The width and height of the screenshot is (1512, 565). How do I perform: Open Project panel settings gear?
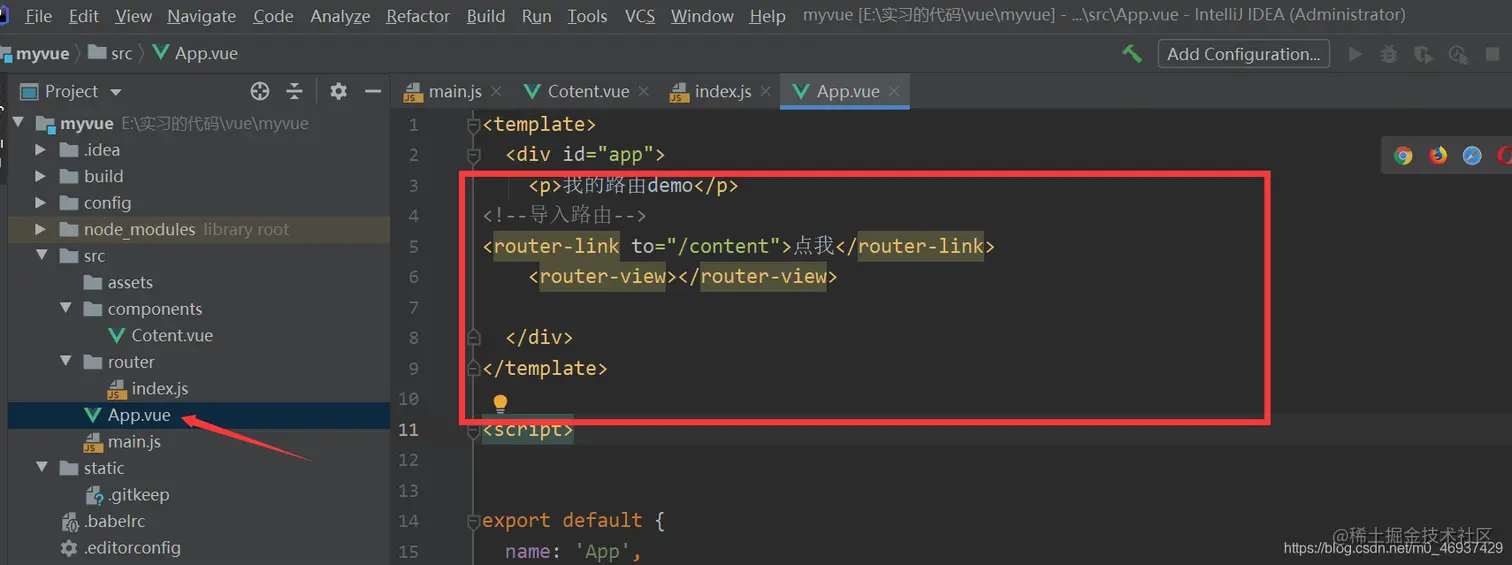338,91
